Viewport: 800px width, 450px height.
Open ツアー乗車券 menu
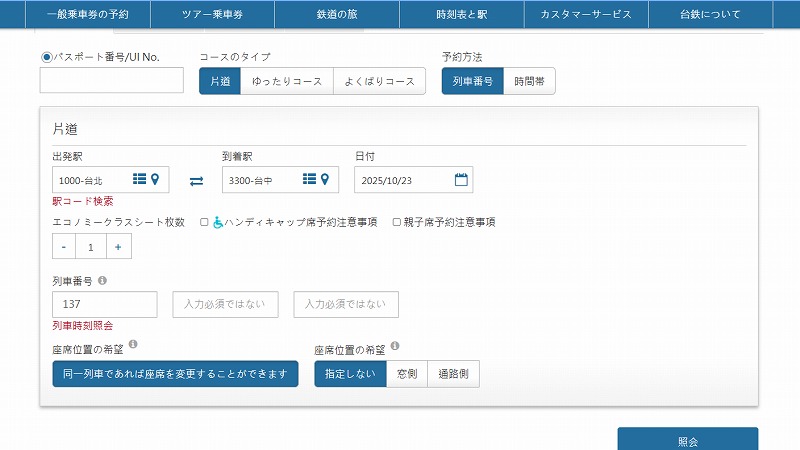212,14
